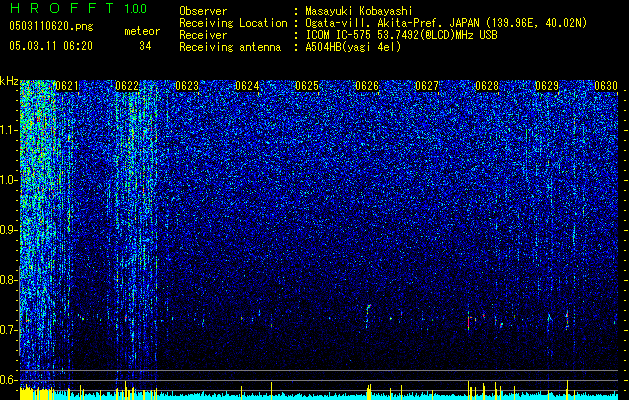Click the Receiver label
Viewport: 629px width, 400px height.
coord(203,35)
